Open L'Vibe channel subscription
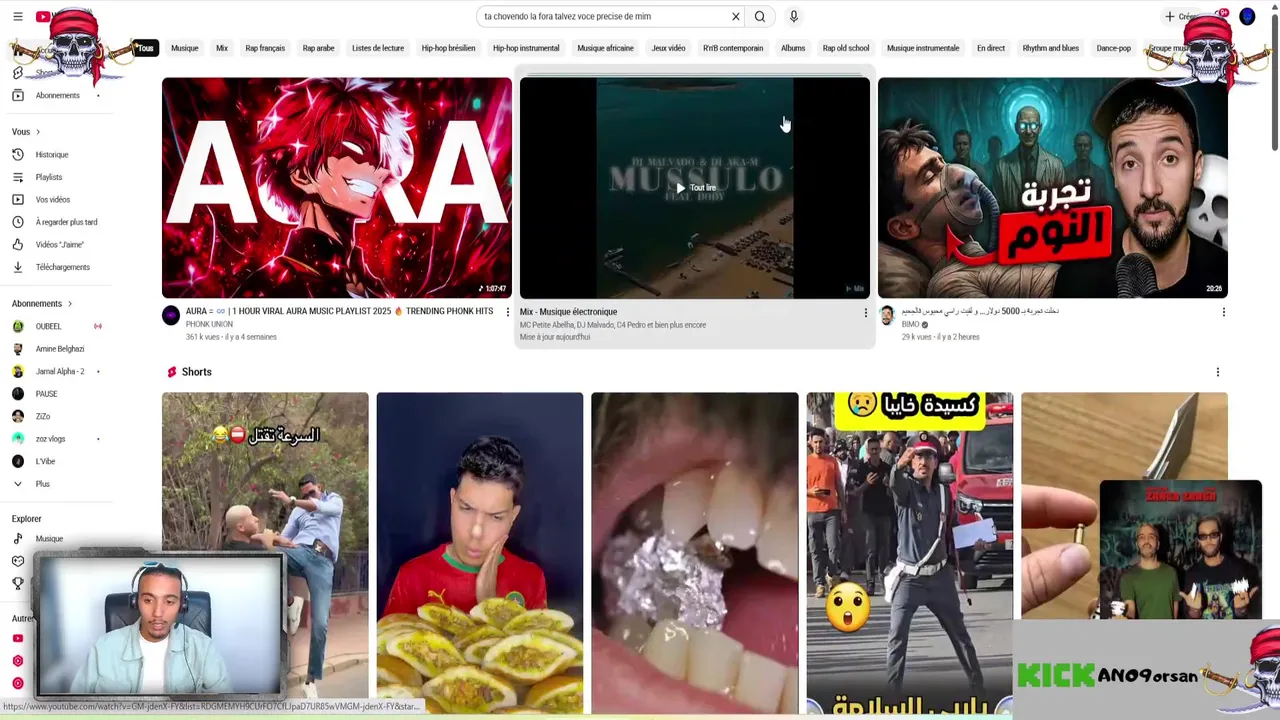 pos(45,461)
